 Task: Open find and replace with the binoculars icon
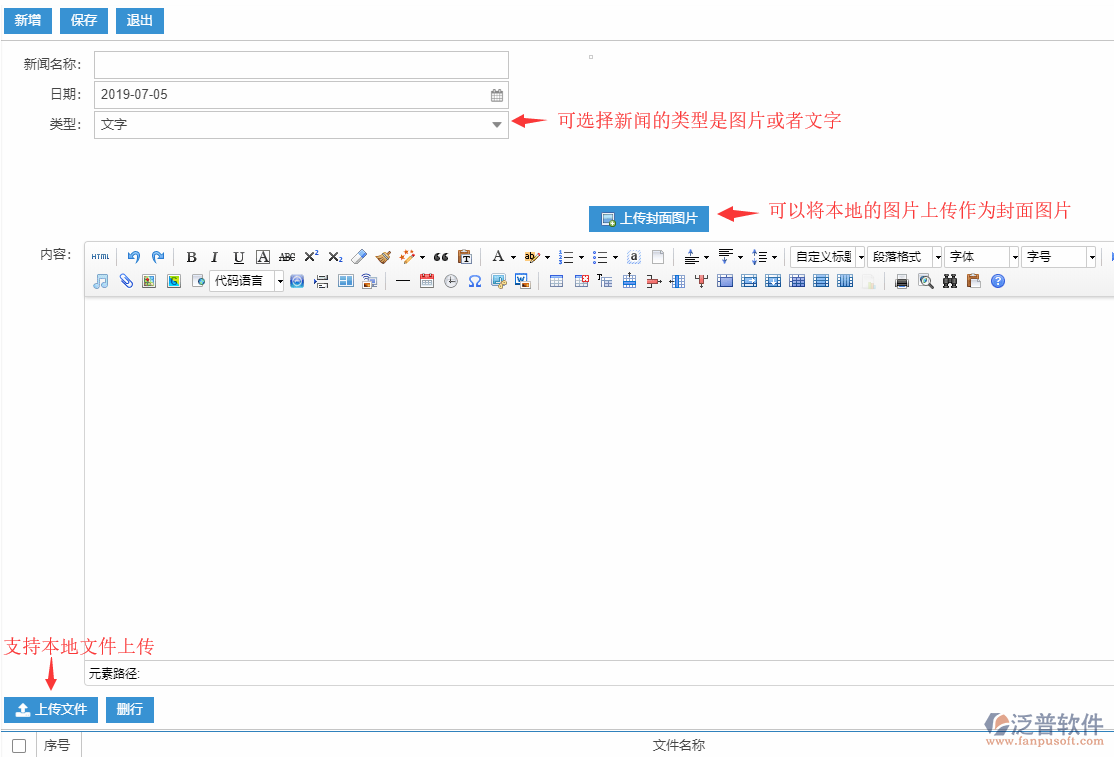[948, 281]
